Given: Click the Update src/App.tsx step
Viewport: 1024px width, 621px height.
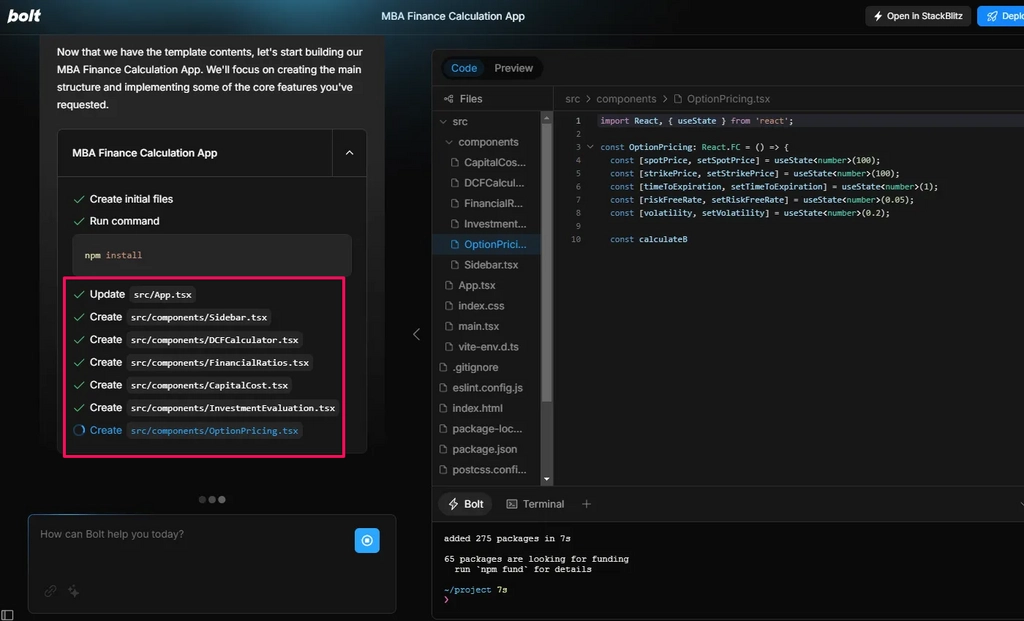Looking at the screenshot, I should 135,295.
